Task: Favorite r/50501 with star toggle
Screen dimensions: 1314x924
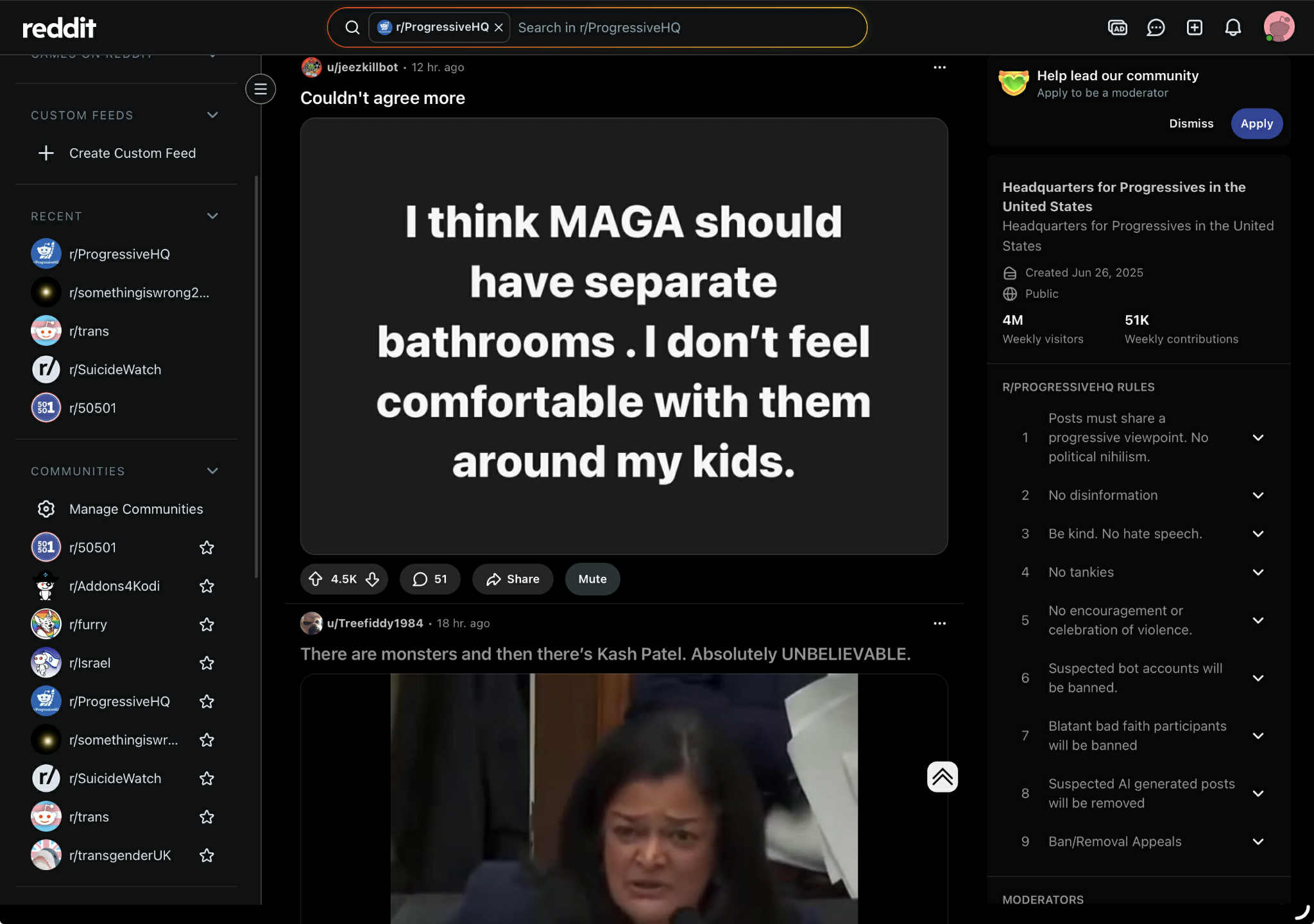Action: point(207,547)
